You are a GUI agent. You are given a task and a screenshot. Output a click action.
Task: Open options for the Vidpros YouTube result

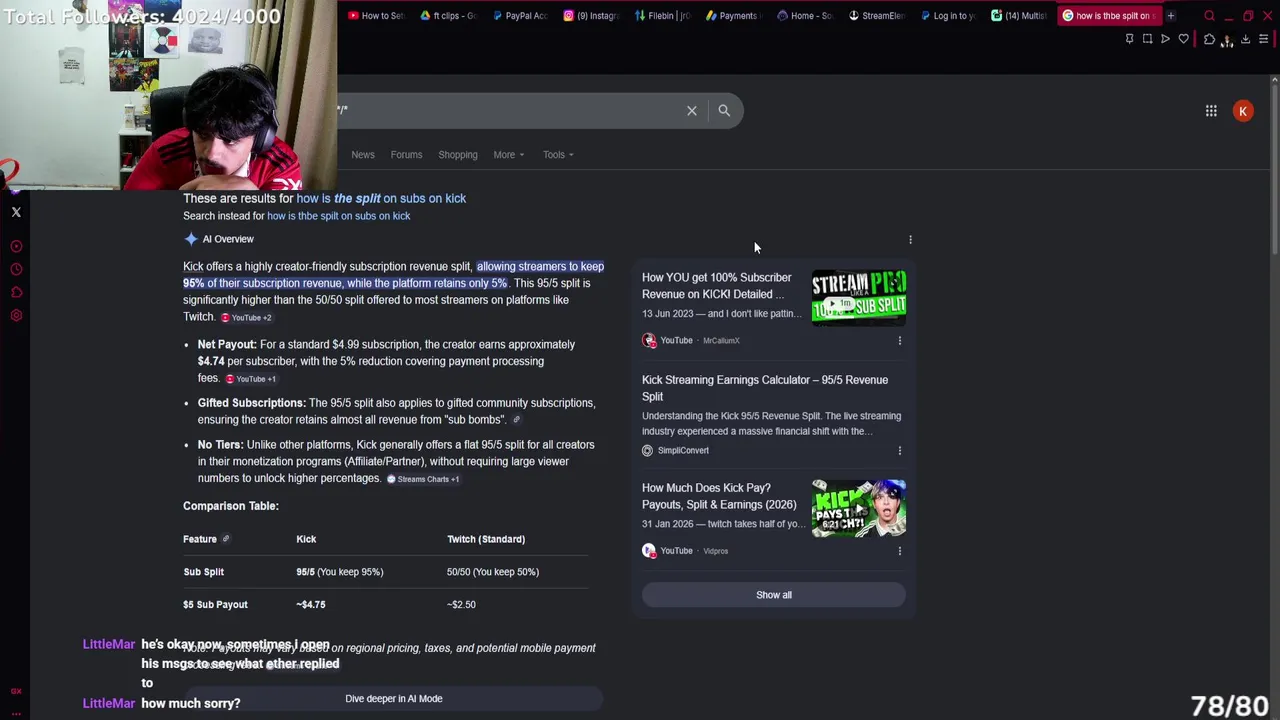[x=899, y=551]
